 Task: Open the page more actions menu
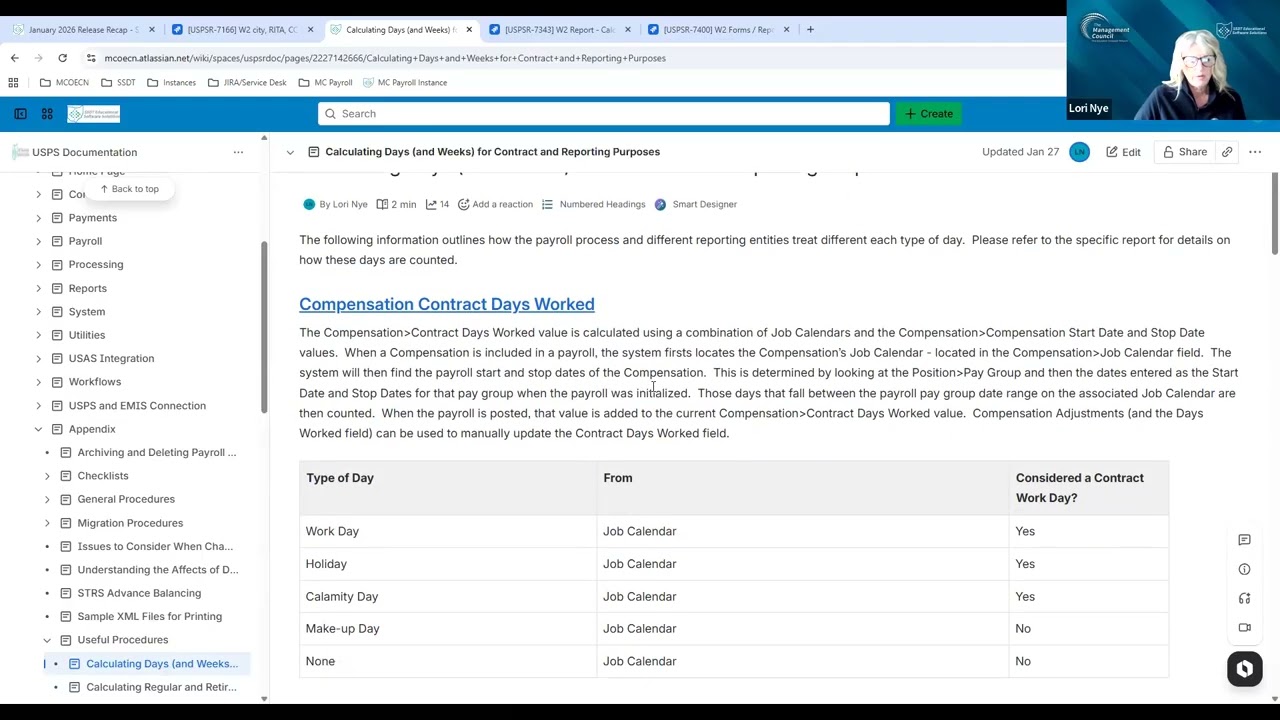tap(1255, 152)
